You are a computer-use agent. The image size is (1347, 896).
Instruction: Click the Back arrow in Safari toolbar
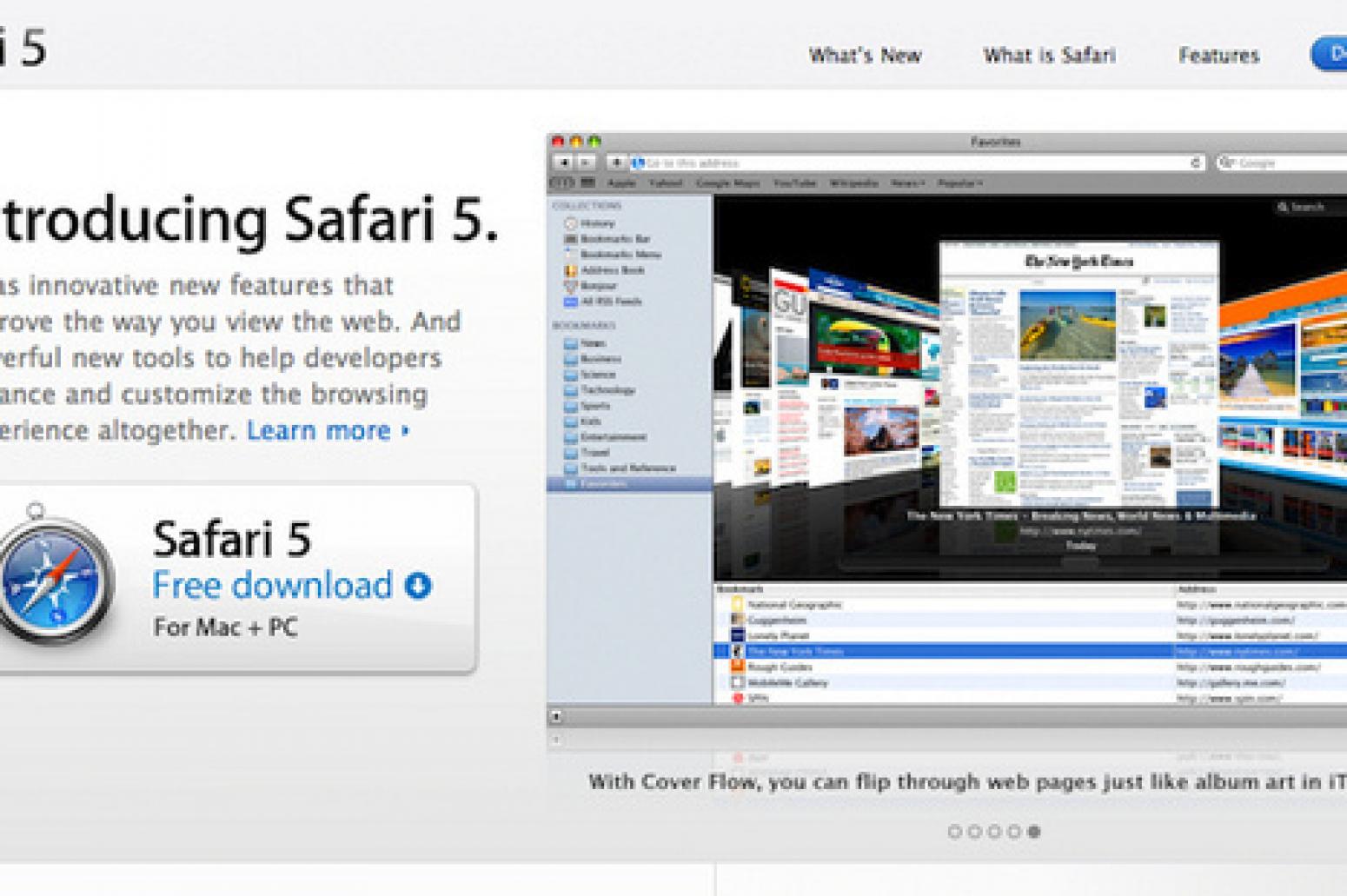[x=564, y=163]
